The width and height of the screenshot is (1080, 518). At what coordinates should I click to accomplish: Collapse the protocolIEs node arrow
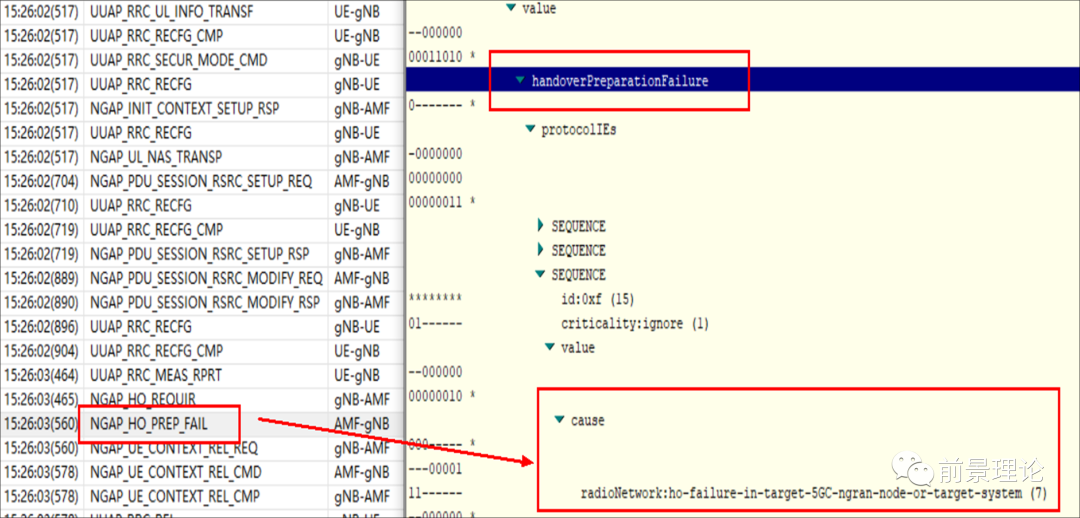[x=530, y=129]
